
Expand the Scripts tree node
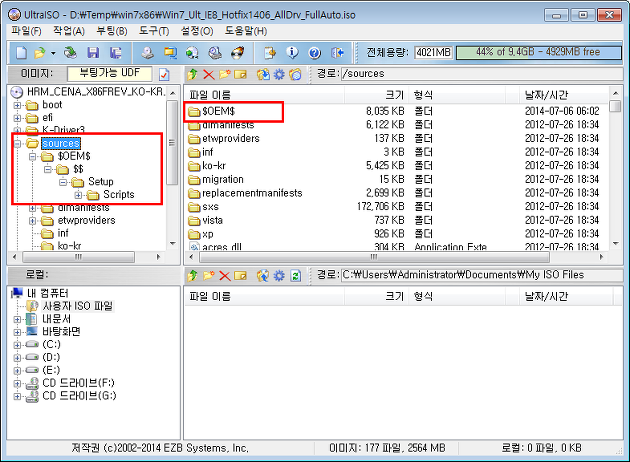pyautogui.click(x=78, y=195)
